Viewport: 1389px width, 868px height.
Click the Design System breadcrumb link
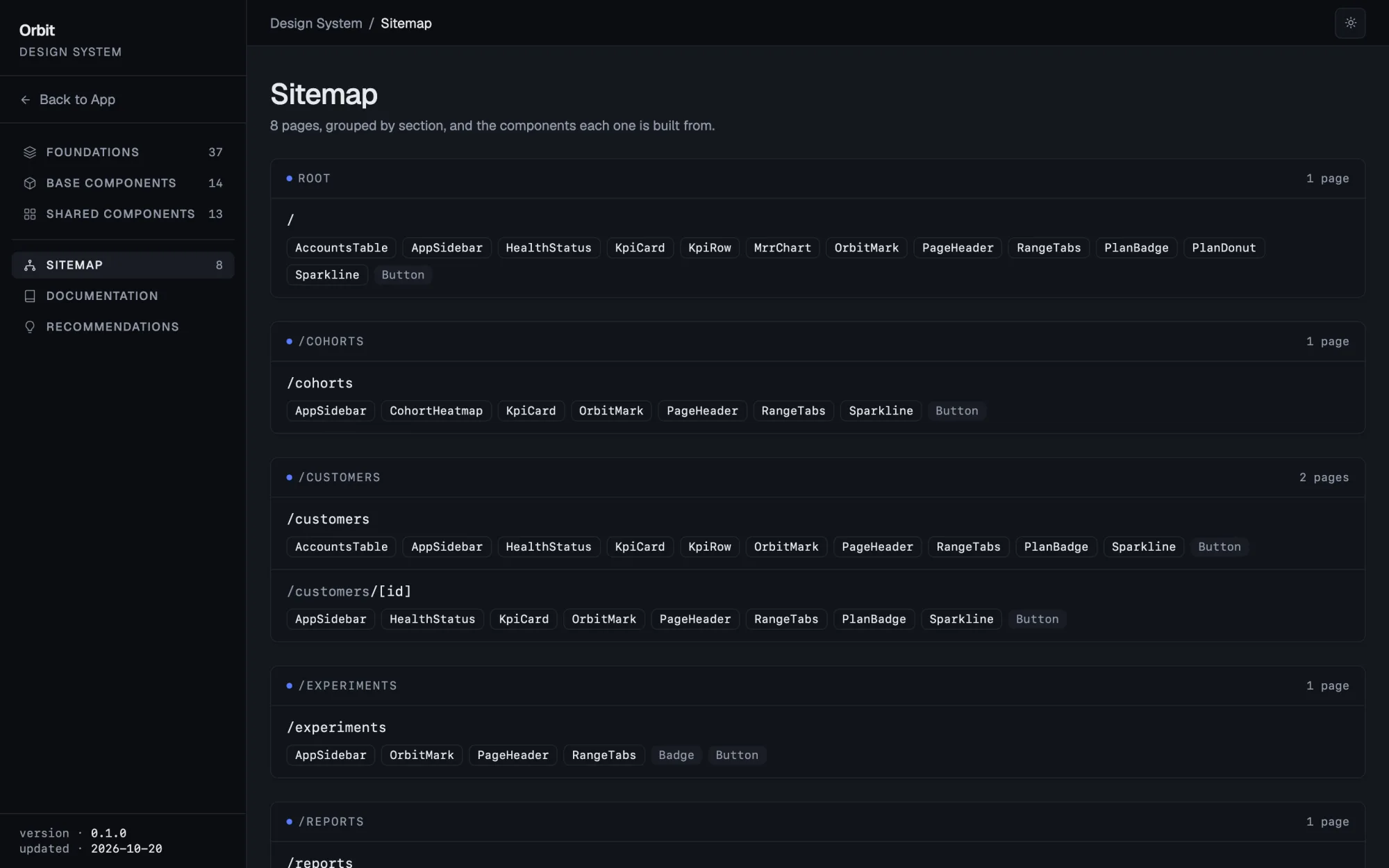(316, 23)
